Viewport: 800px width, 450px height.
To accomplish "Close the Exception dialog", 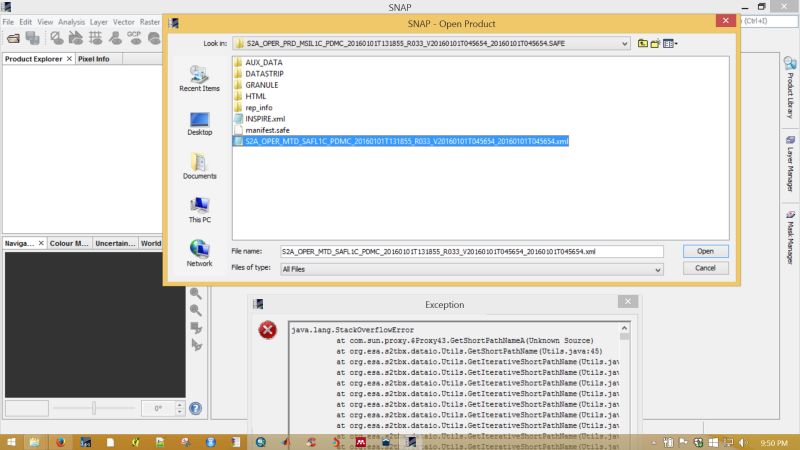I will pyautogui.click(x=628, y=302).
